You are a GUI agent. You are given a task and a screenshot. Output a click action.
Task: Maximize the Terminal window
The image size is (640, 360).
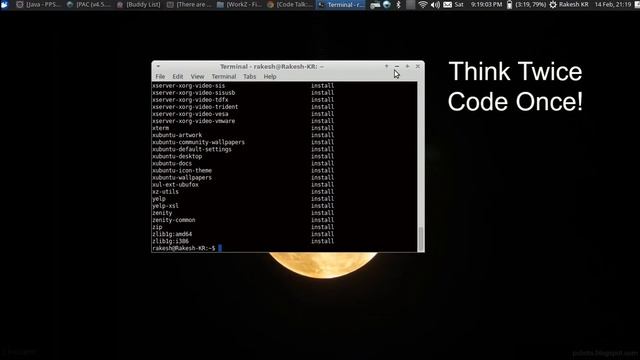click(x=407, y=66)
